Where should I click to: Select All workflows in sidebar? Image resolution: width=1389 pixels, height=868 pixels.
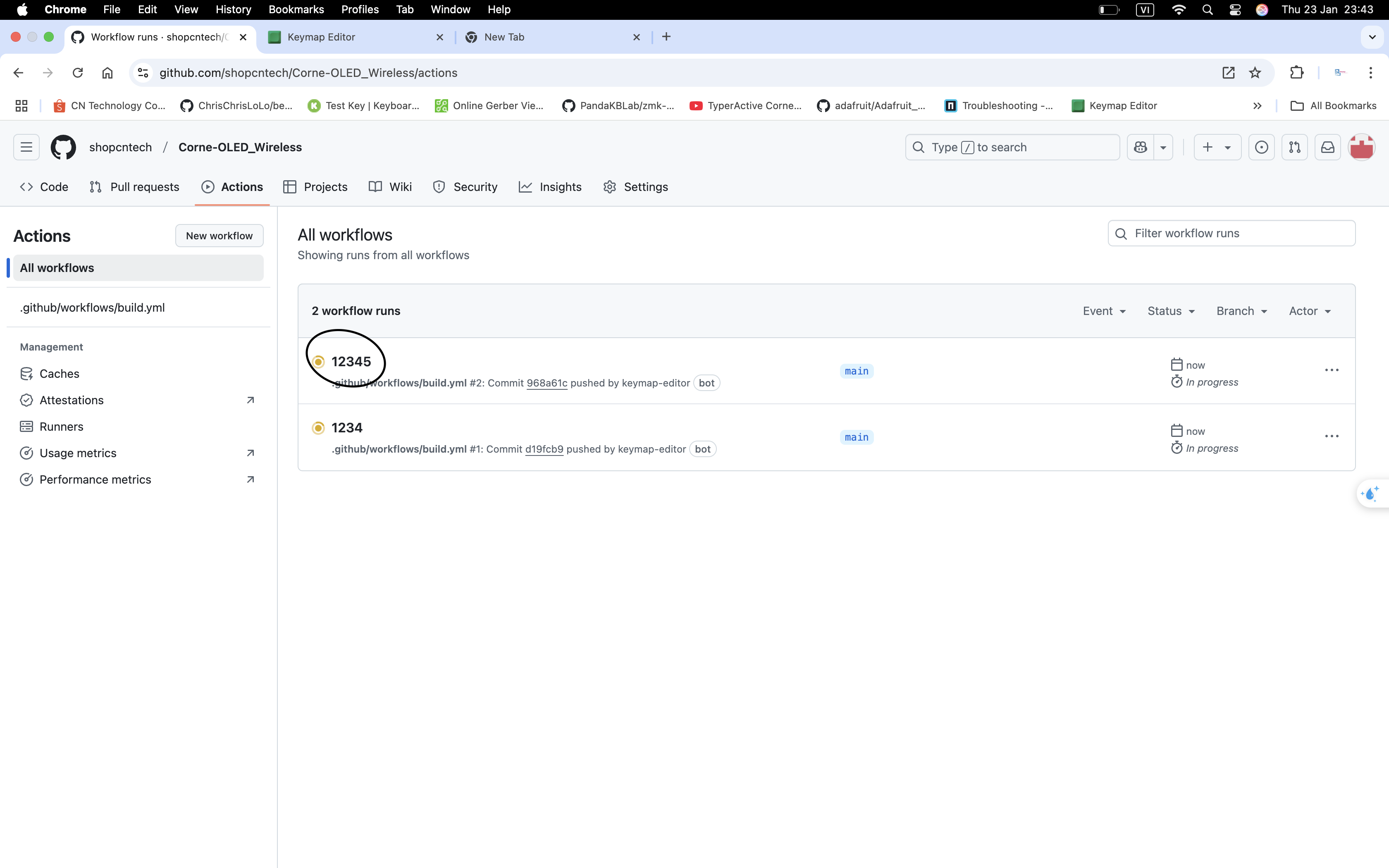coord(138,268)
